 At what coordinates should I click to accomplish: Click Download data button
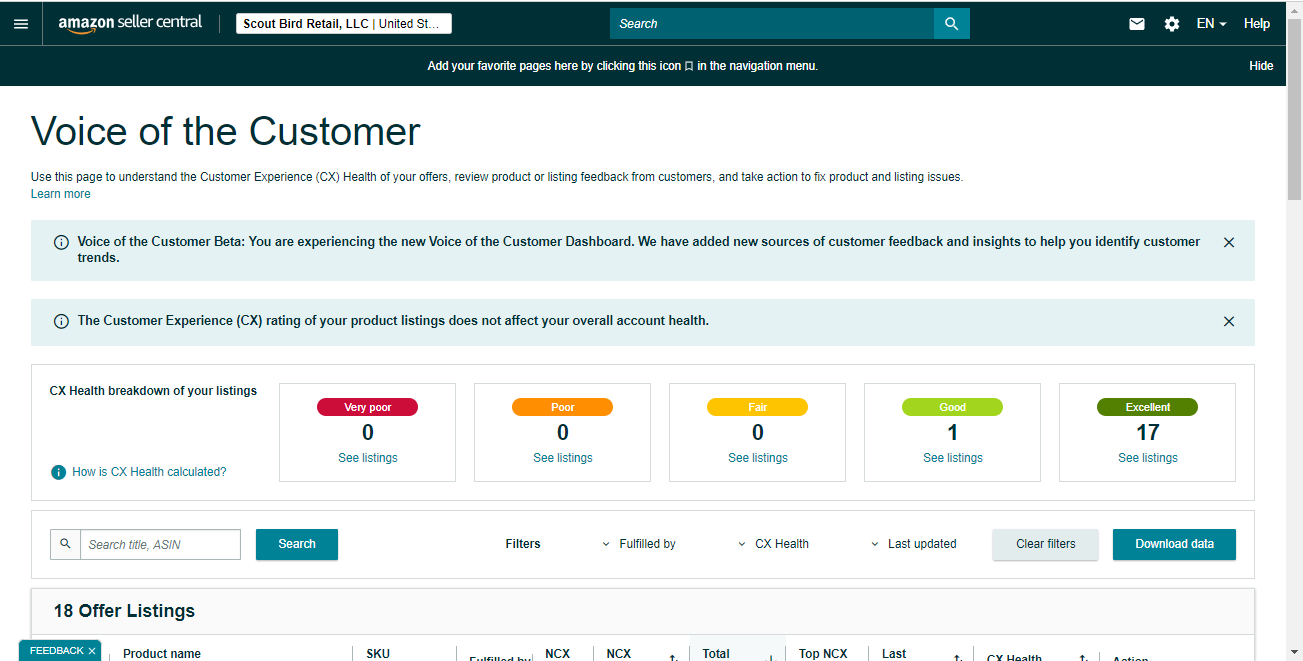1174,544
